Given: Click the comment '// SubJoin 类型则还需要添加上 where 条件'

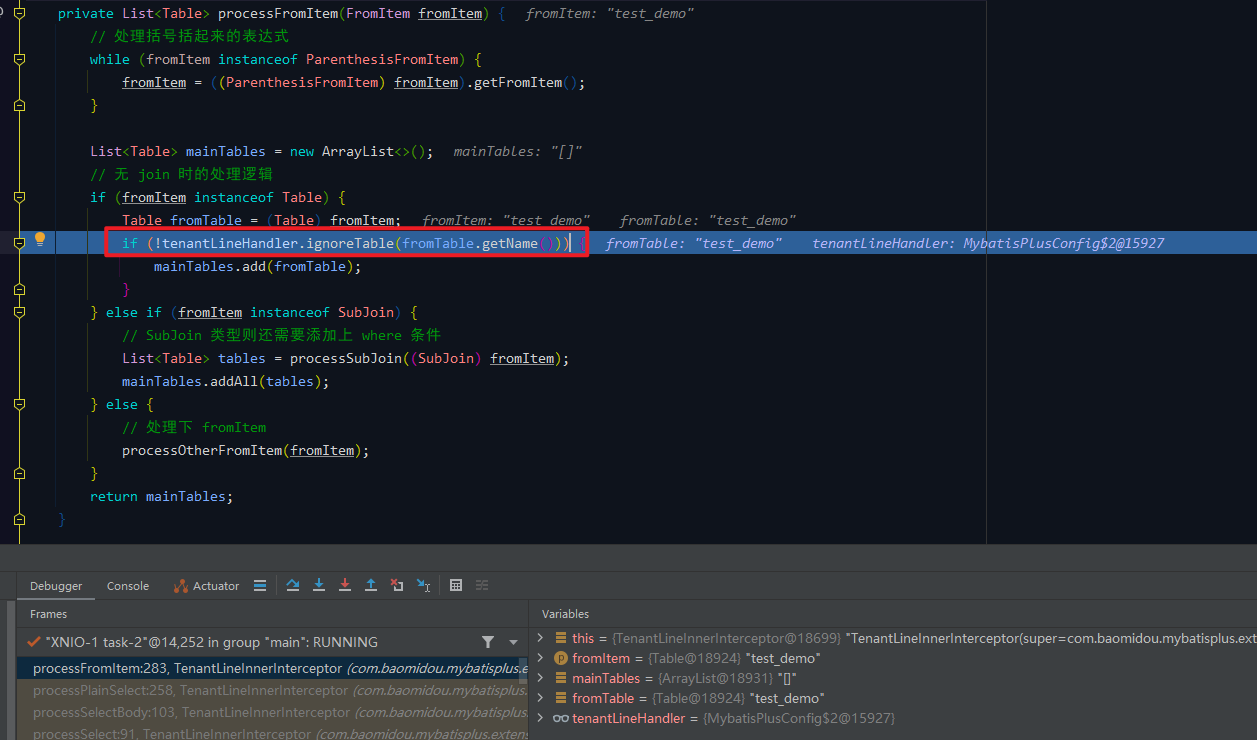Looking at the screenshot, I should pos(281,335).
